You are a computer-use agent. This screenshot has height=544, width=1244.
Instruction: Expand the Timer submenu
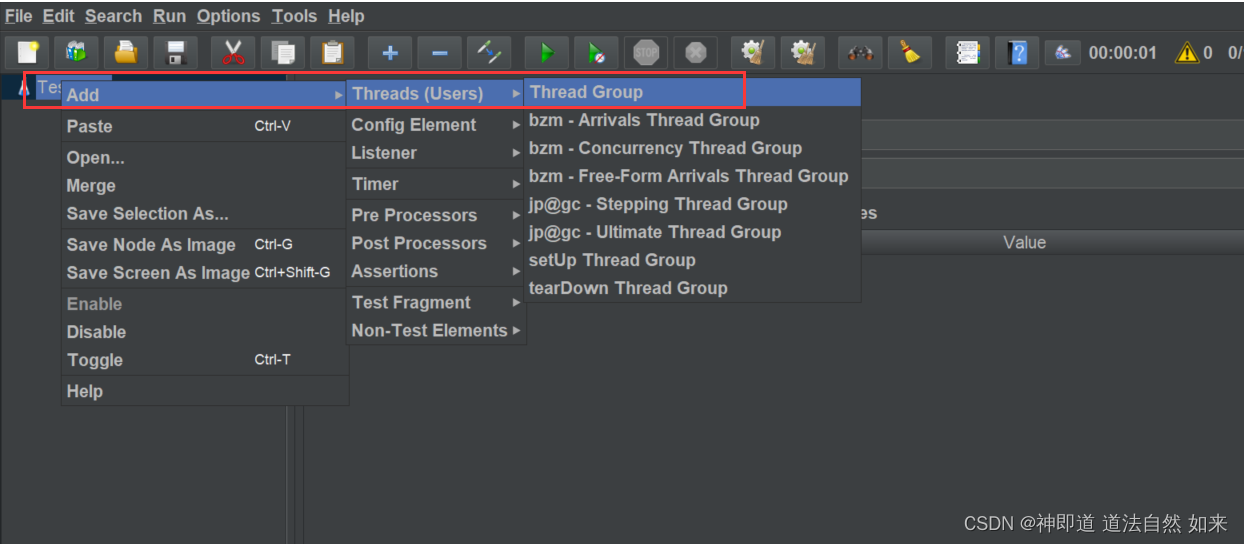[x=435, y=184]
